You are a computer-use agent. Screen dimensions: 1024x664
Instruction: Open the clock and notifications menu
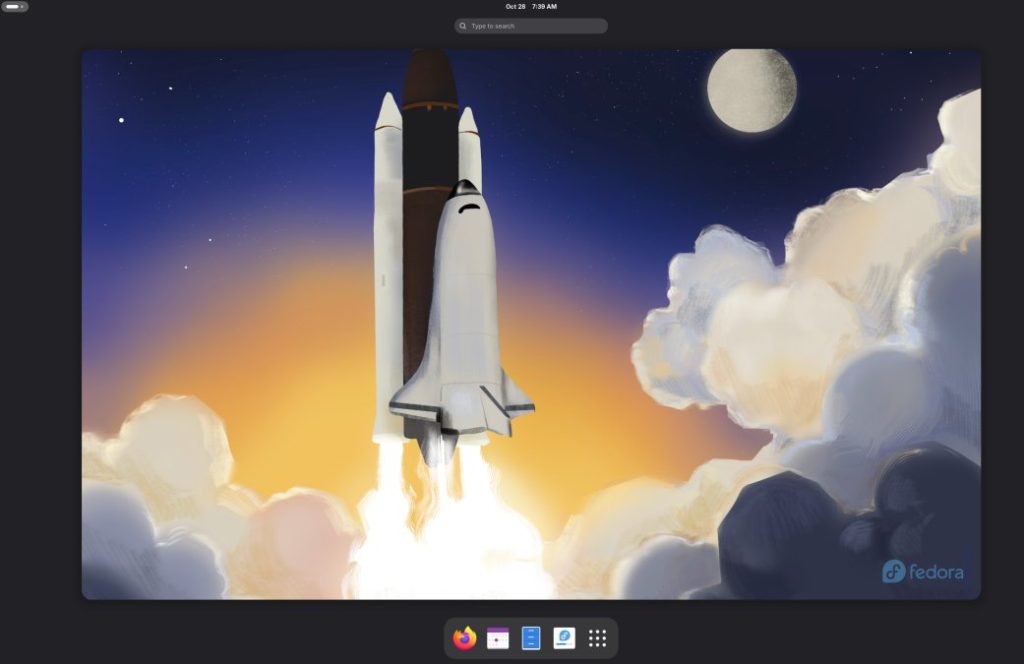click(x=531, y=7)
